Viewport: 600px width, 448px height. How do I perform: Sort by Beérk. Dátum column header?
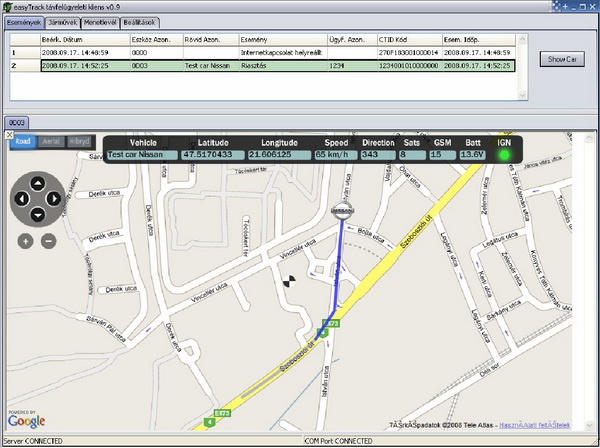pyautogui.click(x=85, y=40)
